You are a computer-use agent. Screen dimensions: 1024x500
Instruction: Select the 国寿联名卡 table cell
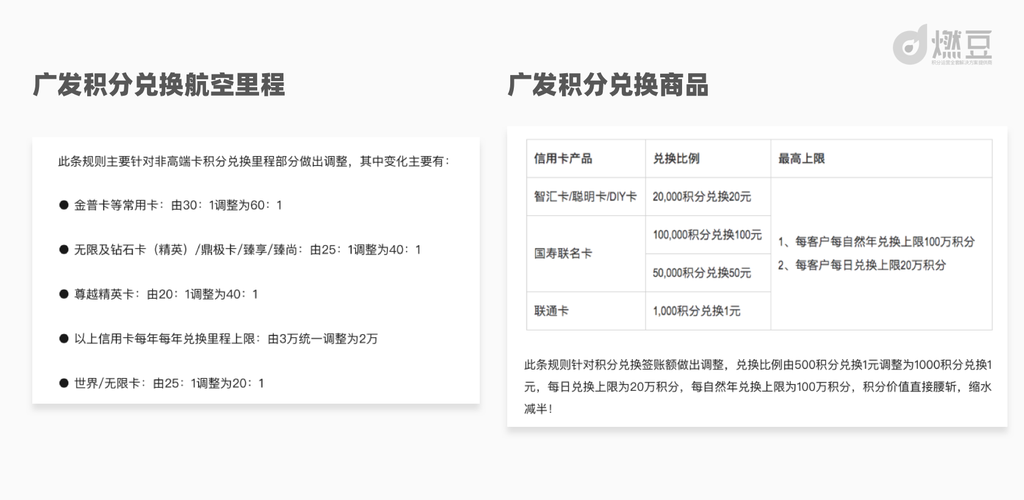[x=563, y=254]
